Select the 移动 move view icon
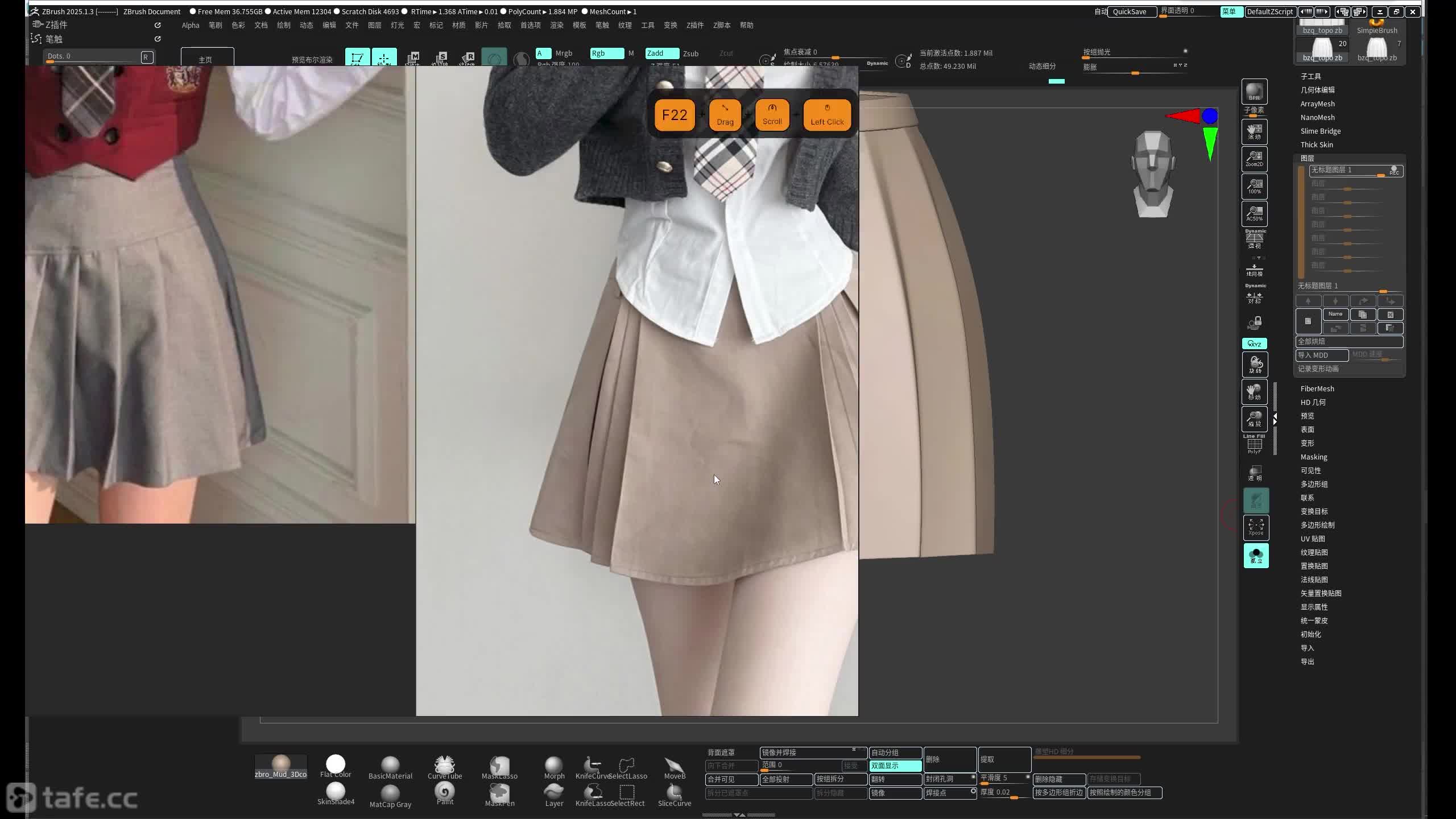Image resolution: width=1456 pixels, height=819 pixels. click(x=1254, y=392)
